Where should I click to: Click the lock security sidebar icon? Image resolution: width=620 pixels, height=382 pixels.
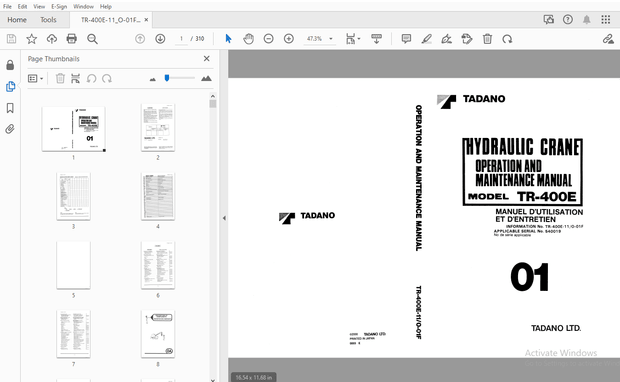(x=10, y=65)
